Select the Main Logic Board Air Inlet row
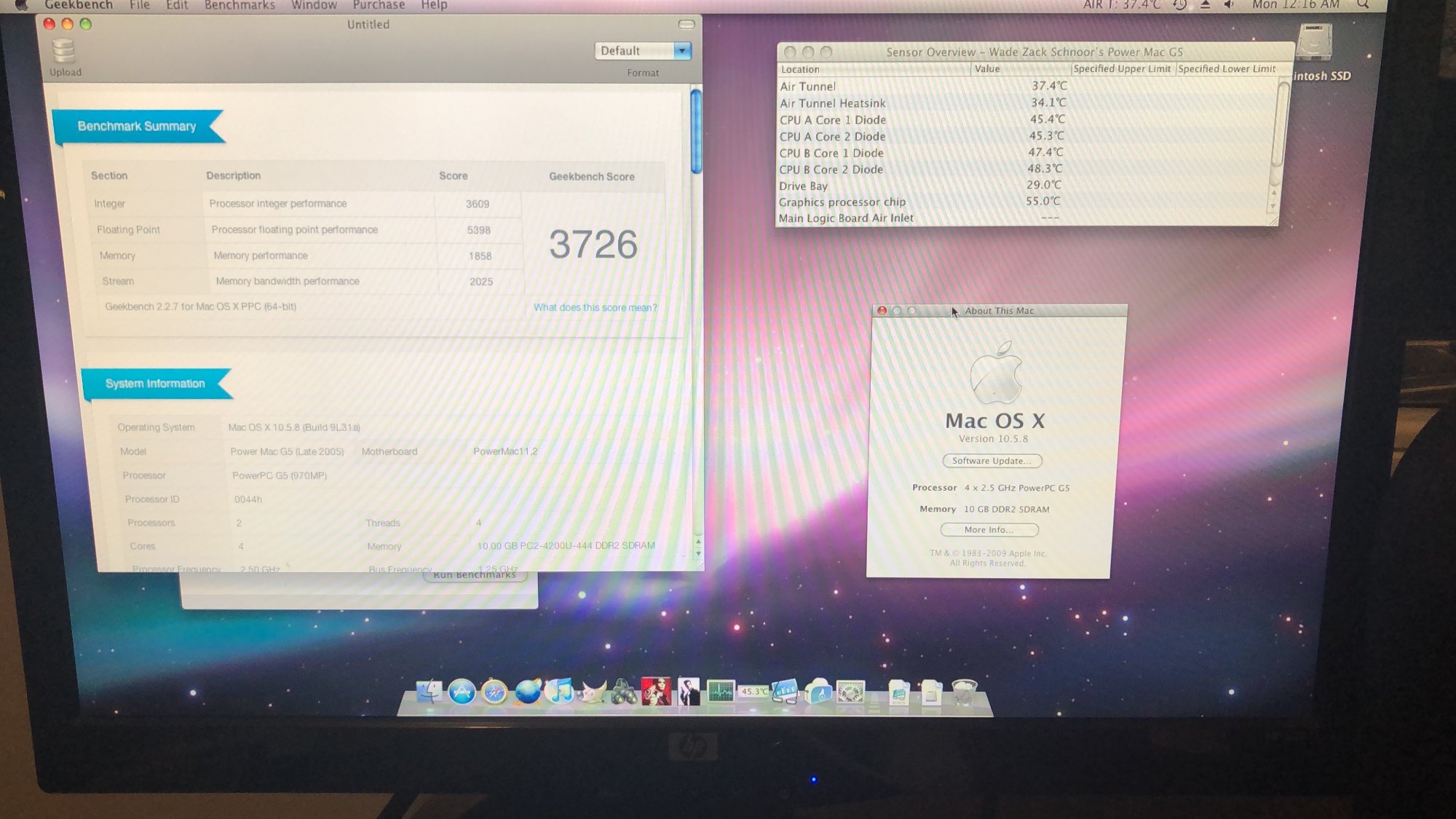 1023,218
